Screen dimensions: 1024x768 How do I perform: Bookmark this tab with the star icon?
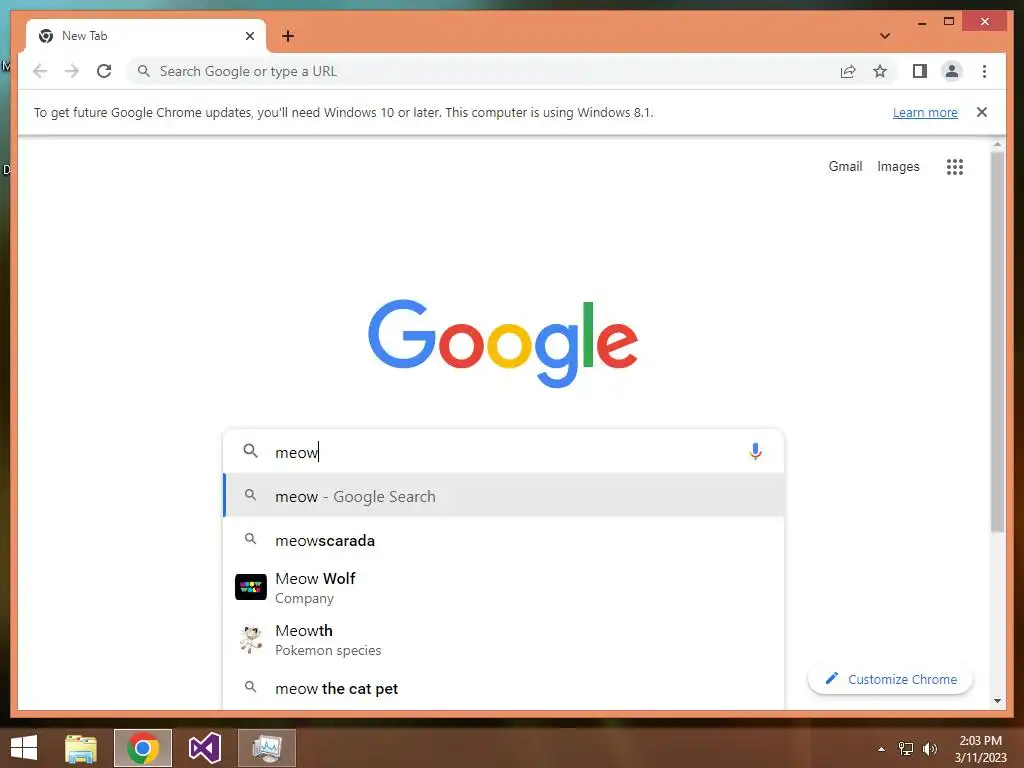point(880,71)
